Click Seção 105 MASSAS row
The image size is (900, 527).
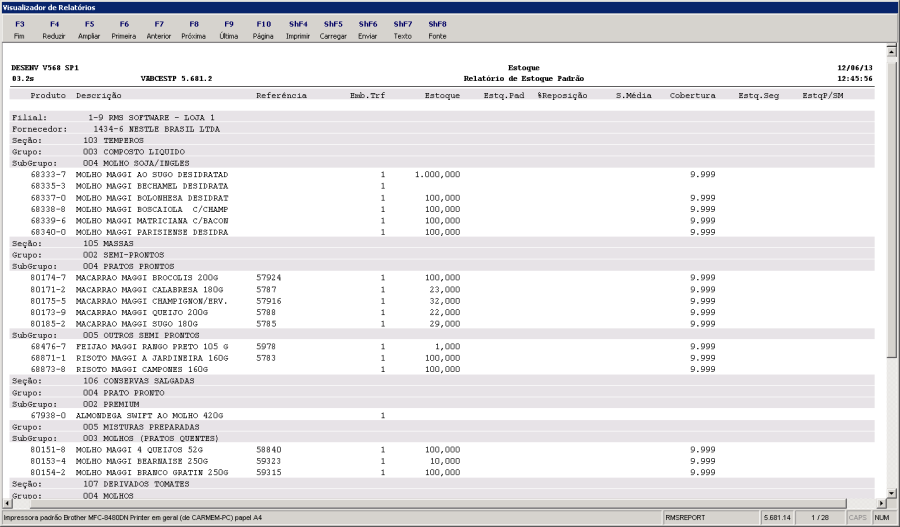[442, 243]
